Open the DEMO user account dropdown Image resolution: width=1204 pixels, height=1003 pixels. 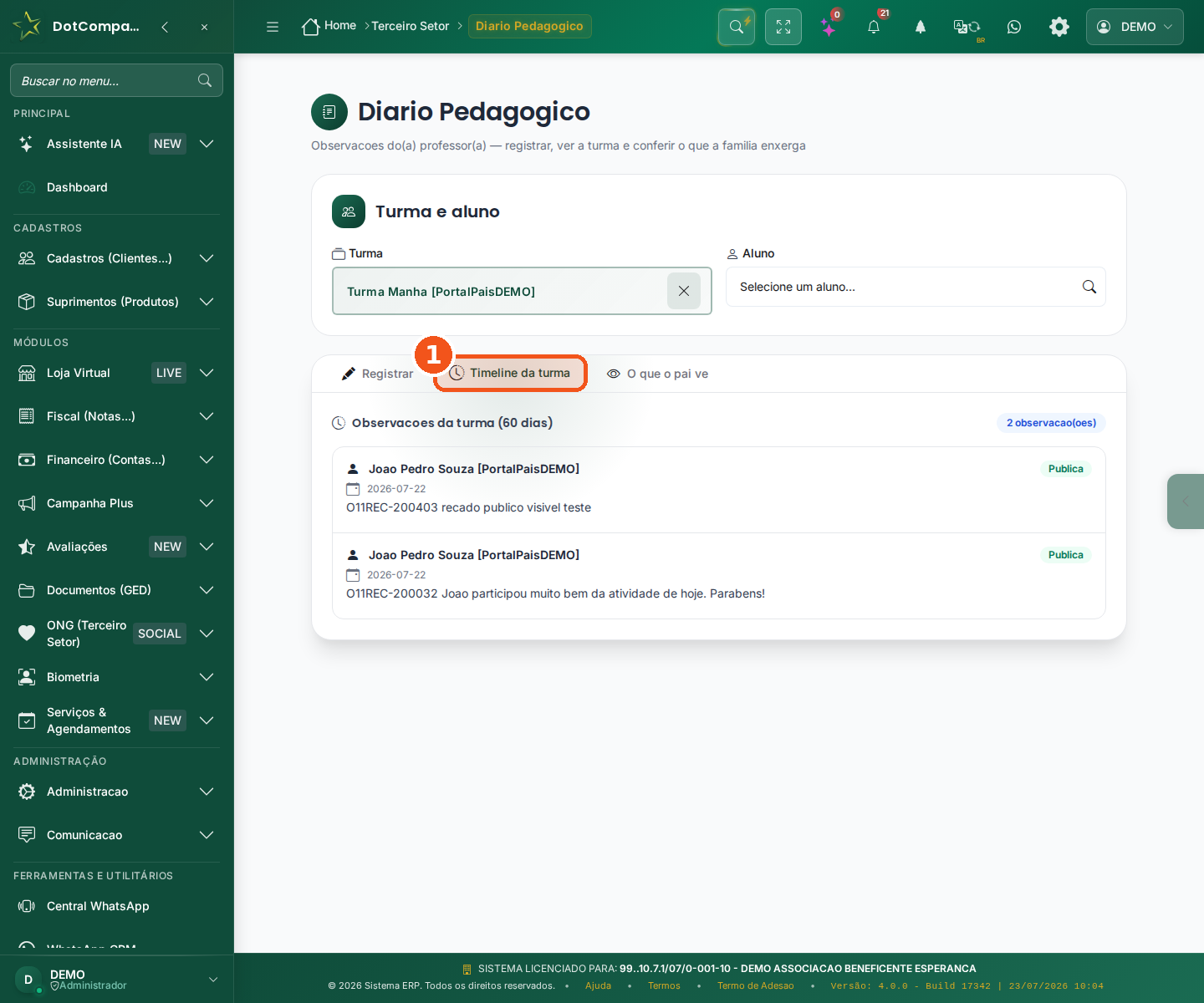point(1135,27)
